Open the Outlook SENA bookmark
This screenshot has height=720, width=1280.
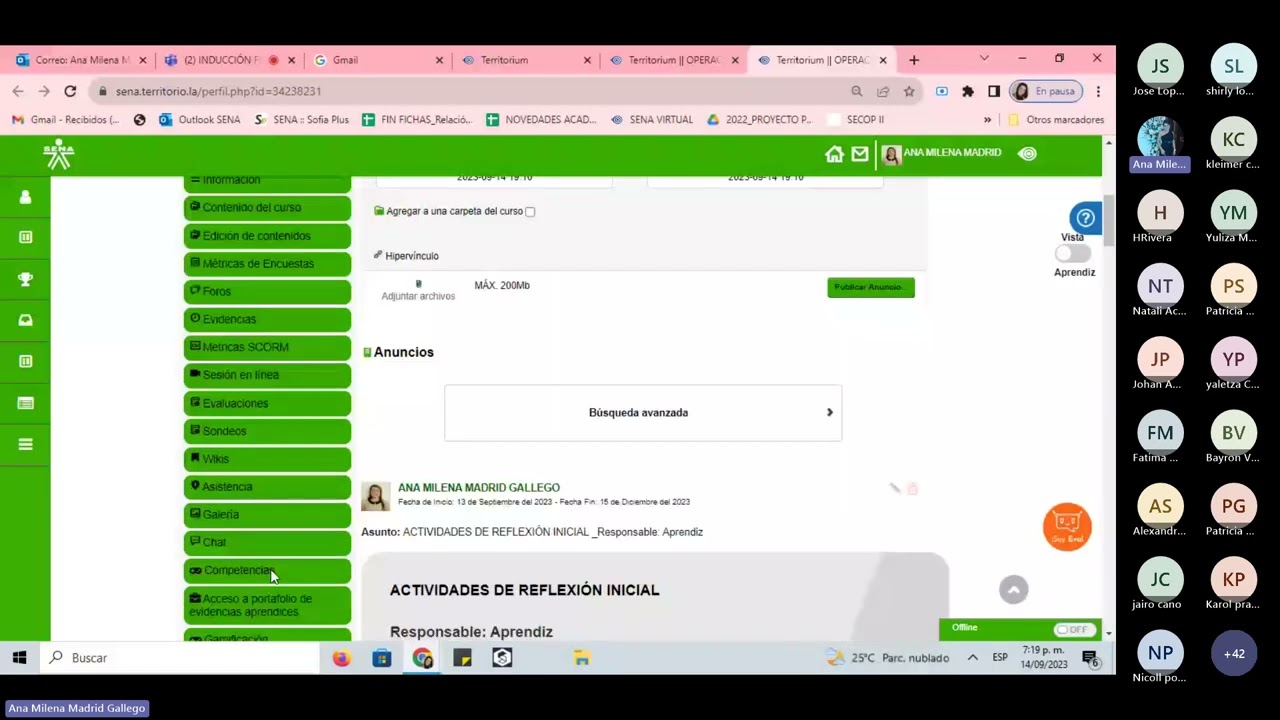pyautogui.click(x=199, y=120)
